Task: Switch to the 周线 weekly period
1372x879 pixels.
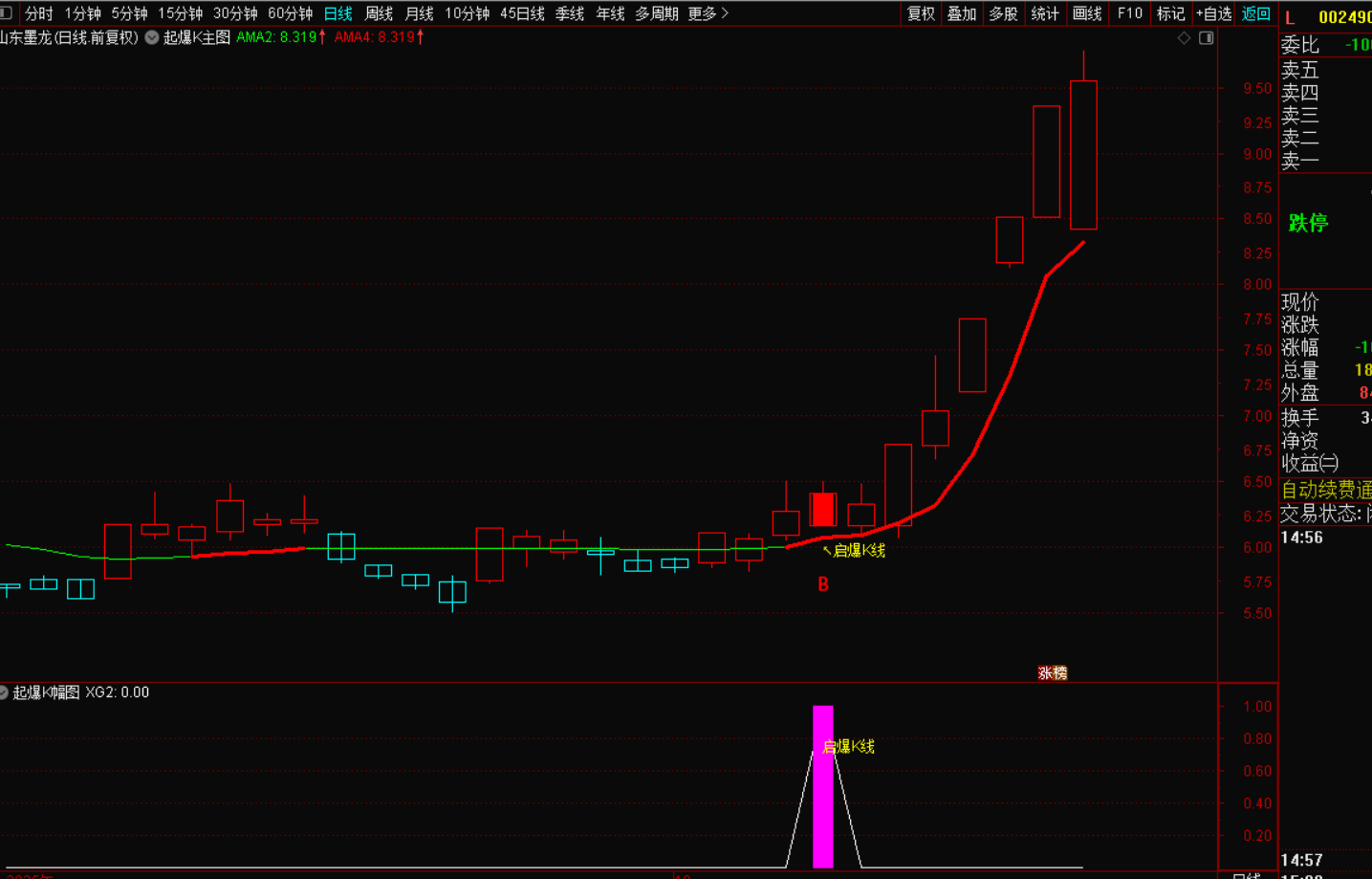Action: point(379,13)
